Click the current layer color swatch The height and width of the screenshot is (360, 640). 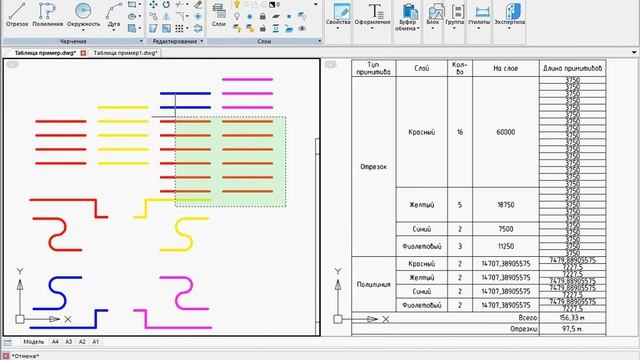click(272, 4)
